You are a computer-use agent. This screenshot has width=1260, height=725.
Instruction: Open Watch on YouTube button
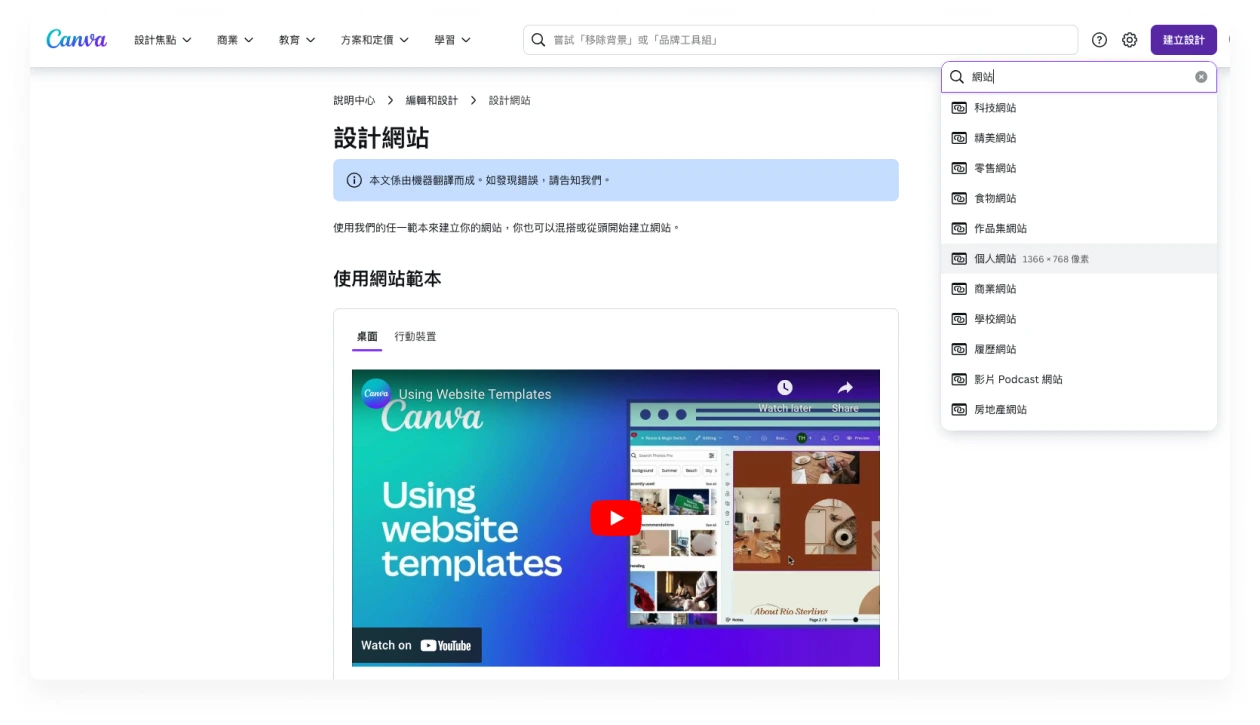tap(416, 645)
